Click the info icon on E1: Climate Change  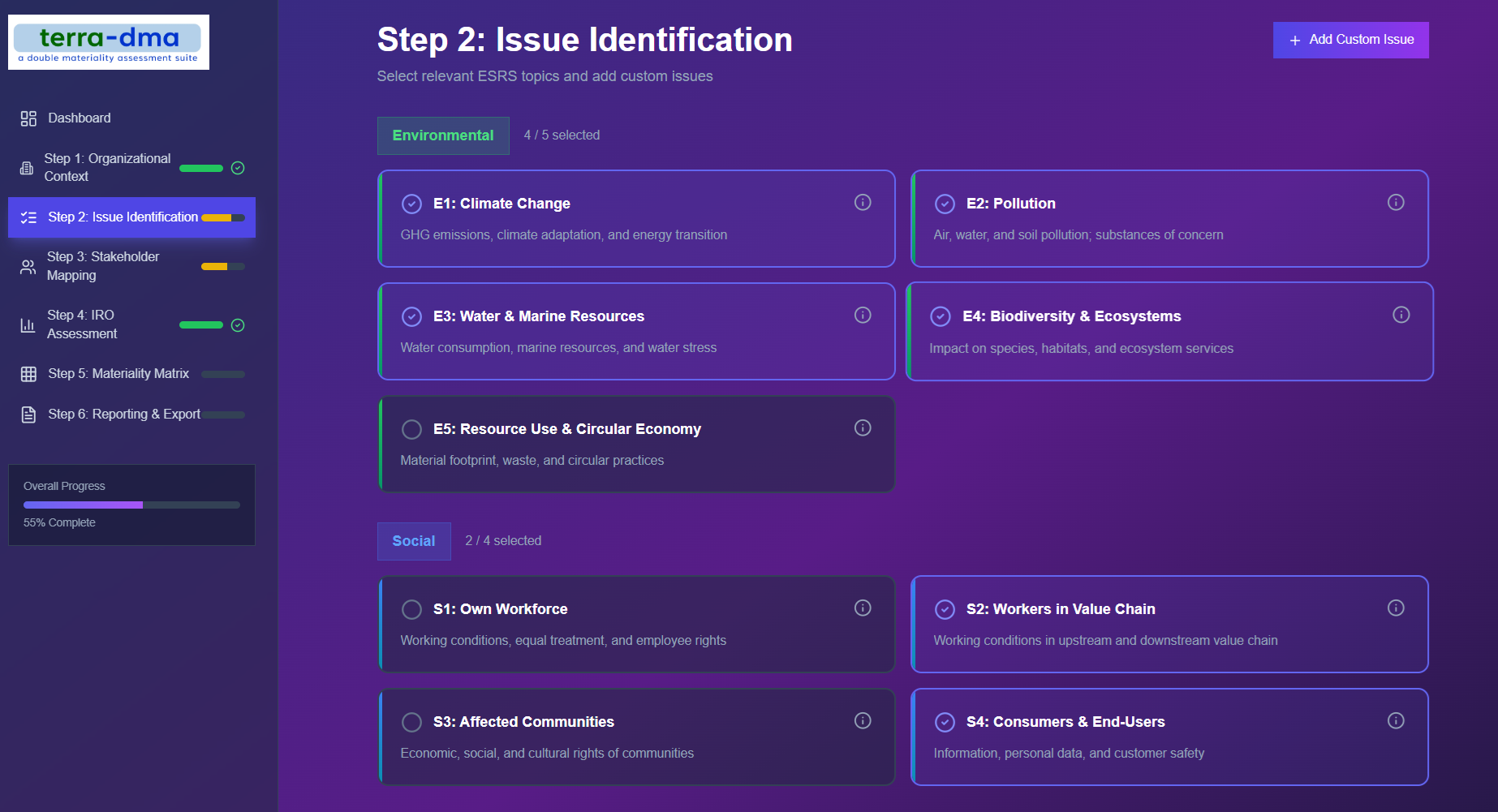863,202
